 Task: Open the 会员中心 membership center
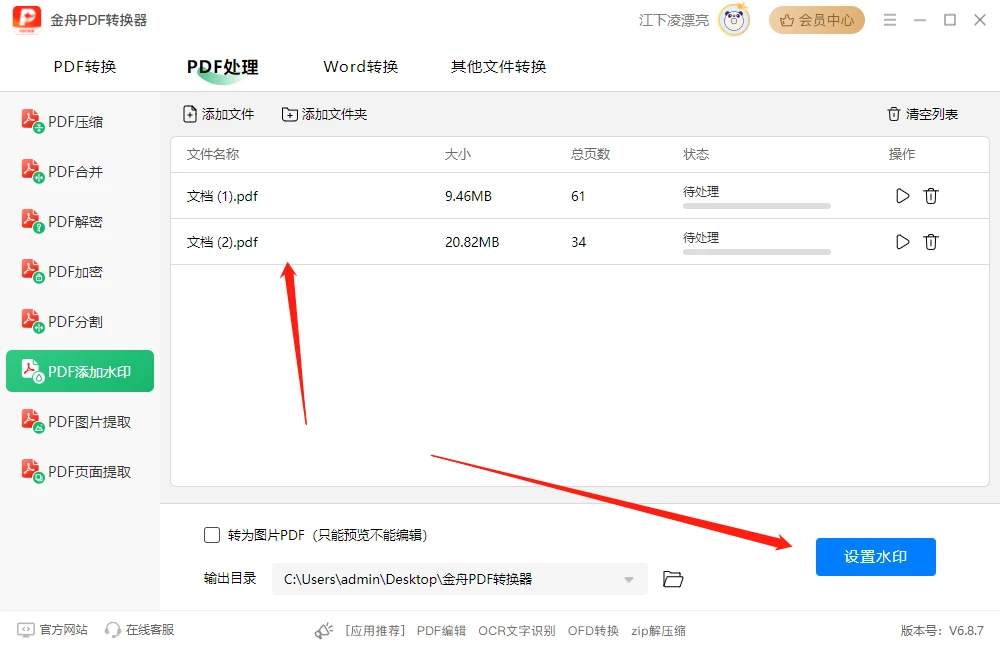(817, 19)
